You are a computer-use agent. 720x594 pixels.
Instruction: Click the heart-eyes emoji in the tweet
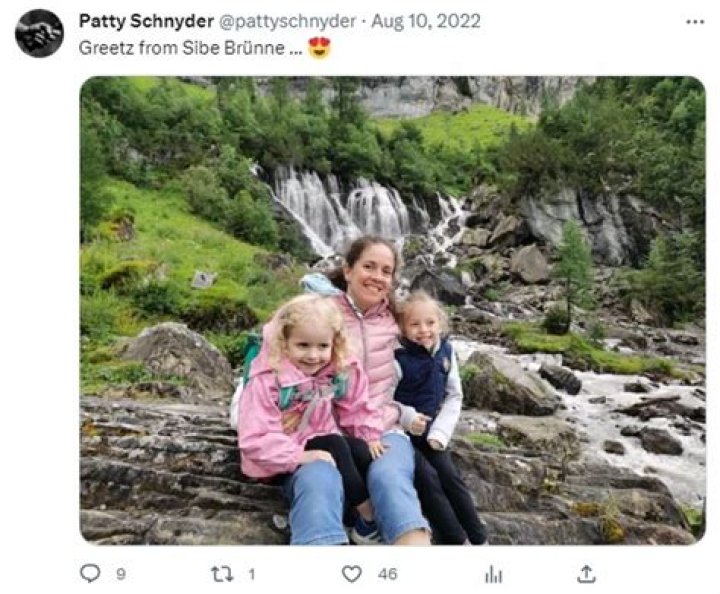319,47
